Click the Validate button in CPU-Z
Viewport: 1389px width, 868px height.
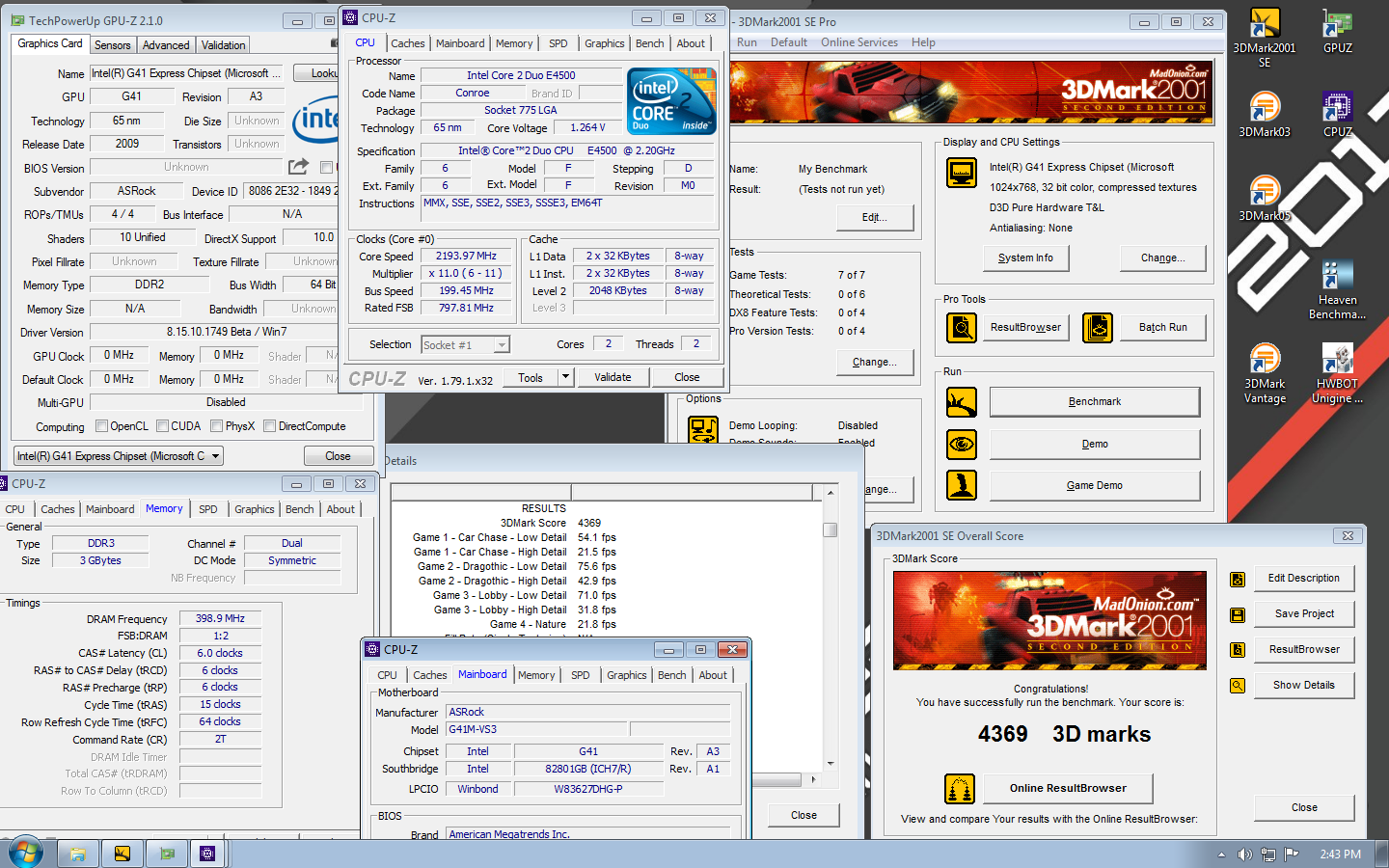pyautogui.click(x=613, y=377)
